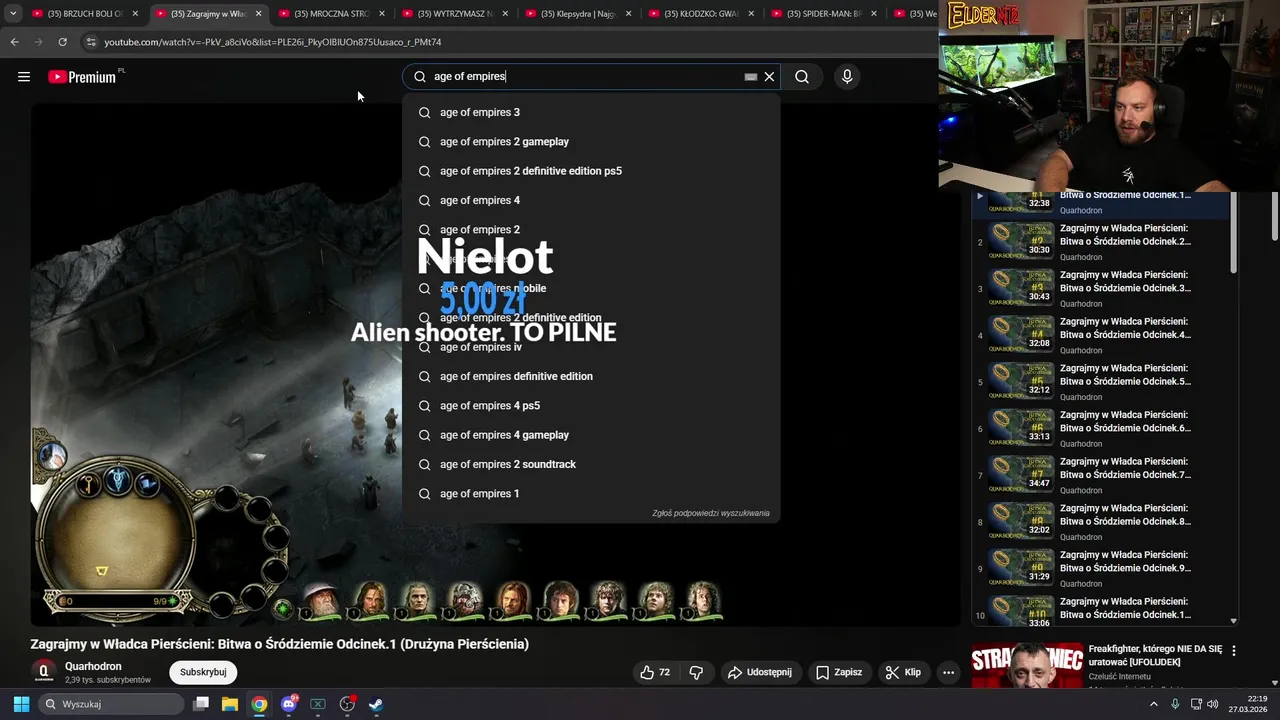Play playlist video Odcinek.2 thumbnail
This screenshot has width=1280, height=720.
(x=1021, y=242)
